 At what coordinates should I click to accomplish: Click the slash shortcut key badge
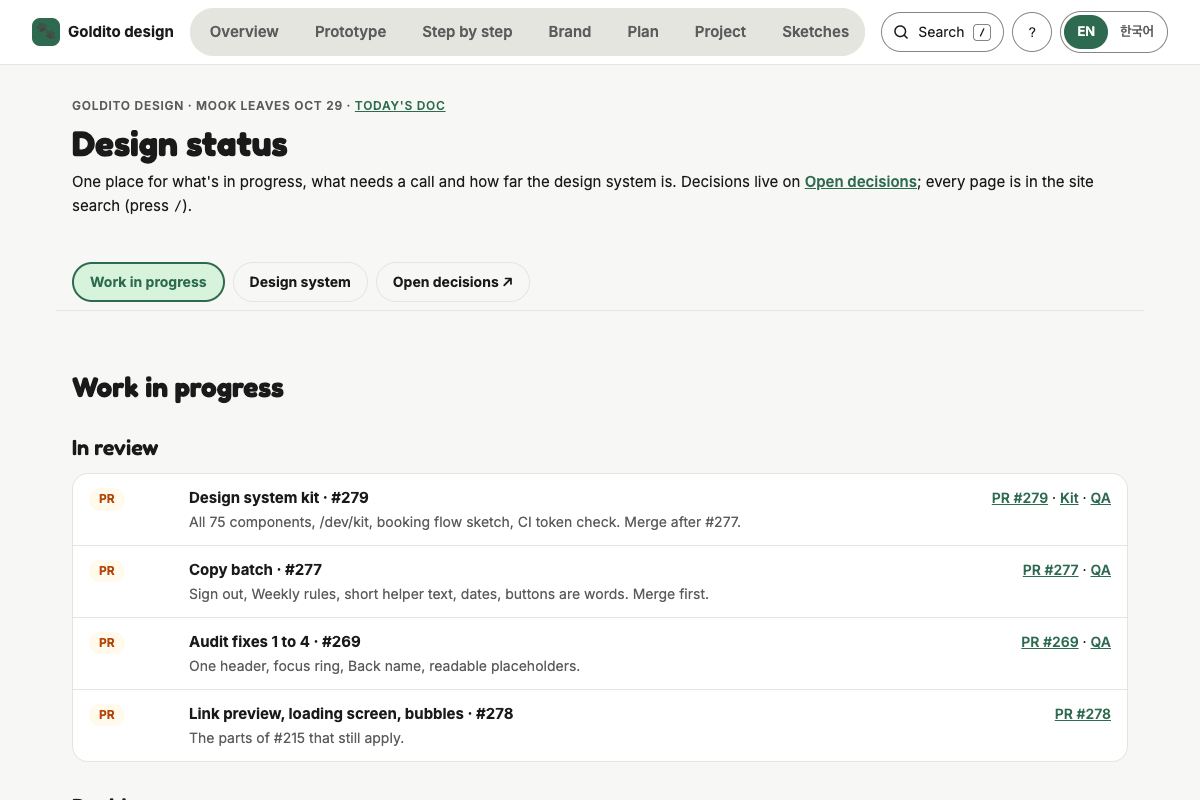[x=982, y=32]
